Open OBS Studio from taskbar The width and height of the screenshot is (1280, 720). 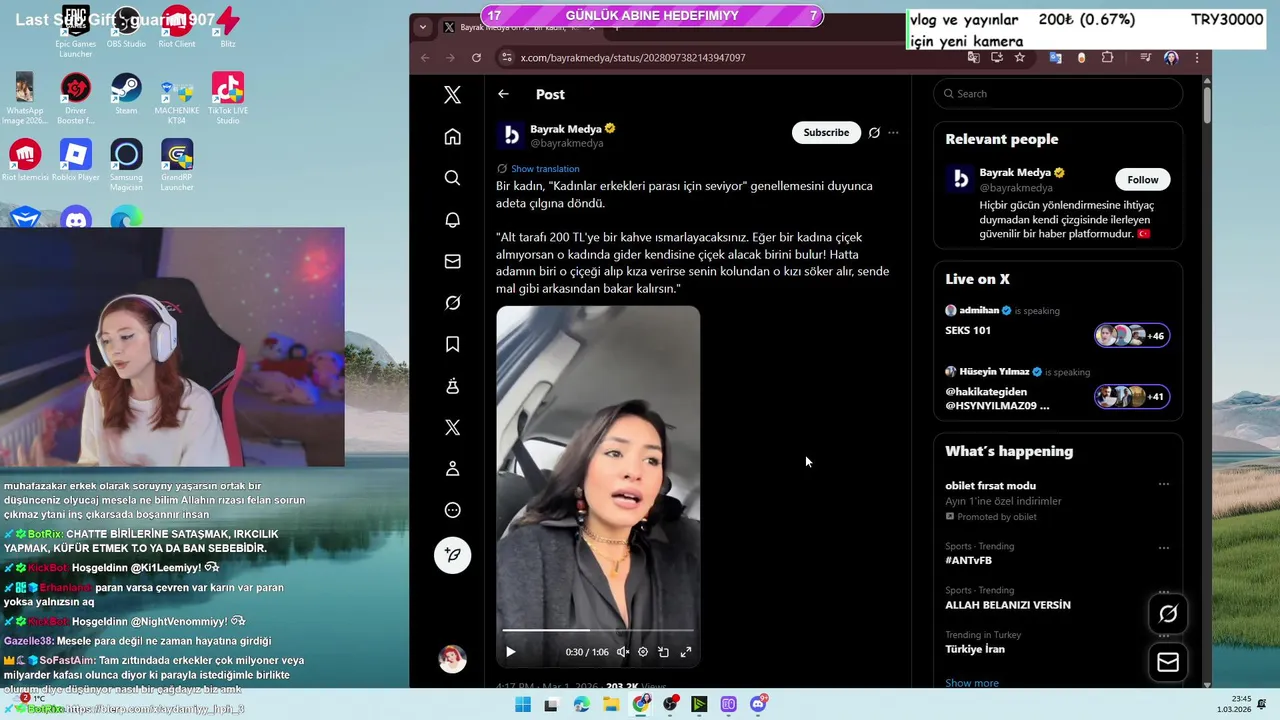(x=670, y=705)
